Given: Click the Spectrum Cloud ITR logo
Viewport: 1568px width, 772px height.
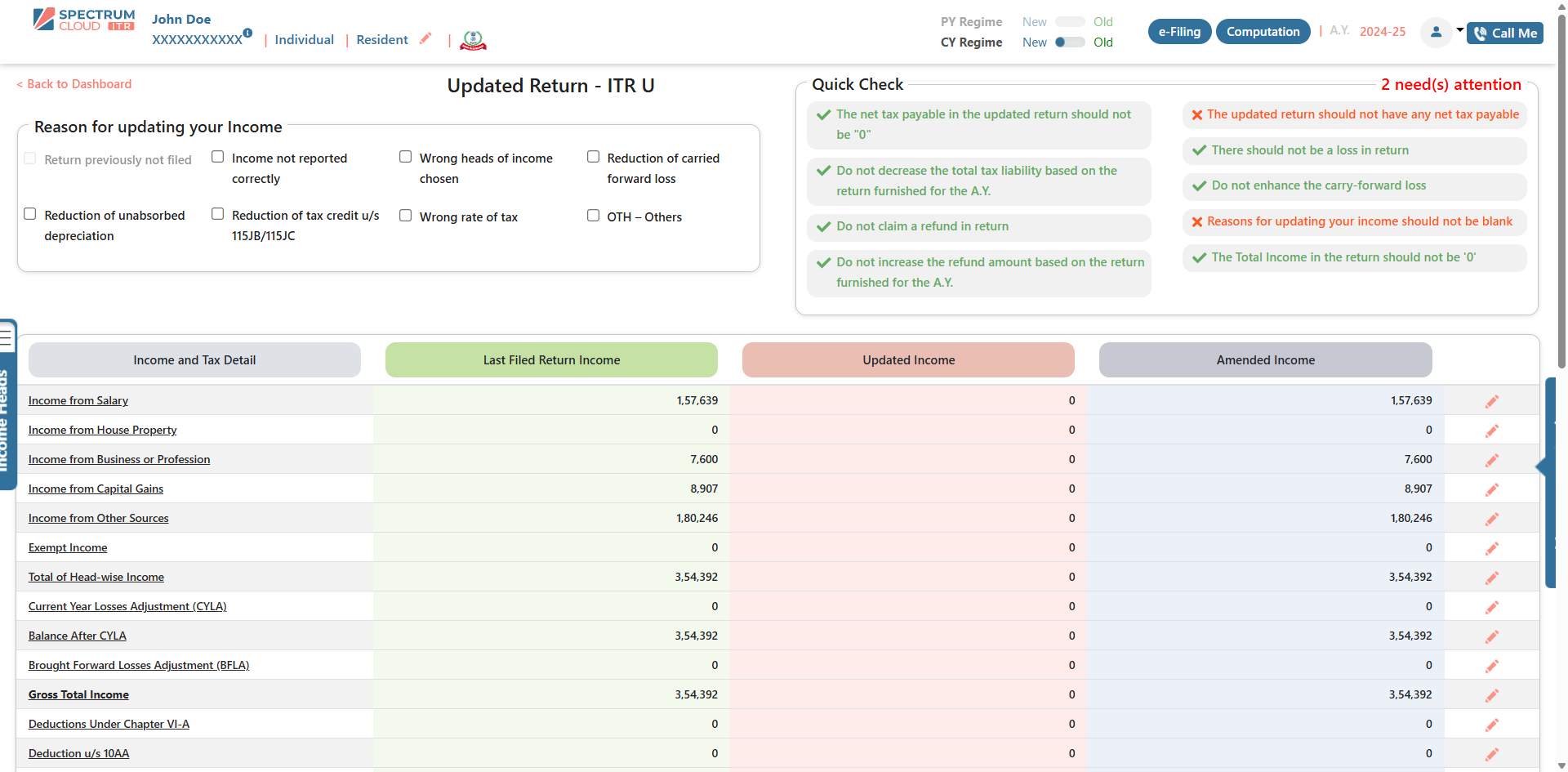Looking at the screenshot, I should [x=82, y=20].
